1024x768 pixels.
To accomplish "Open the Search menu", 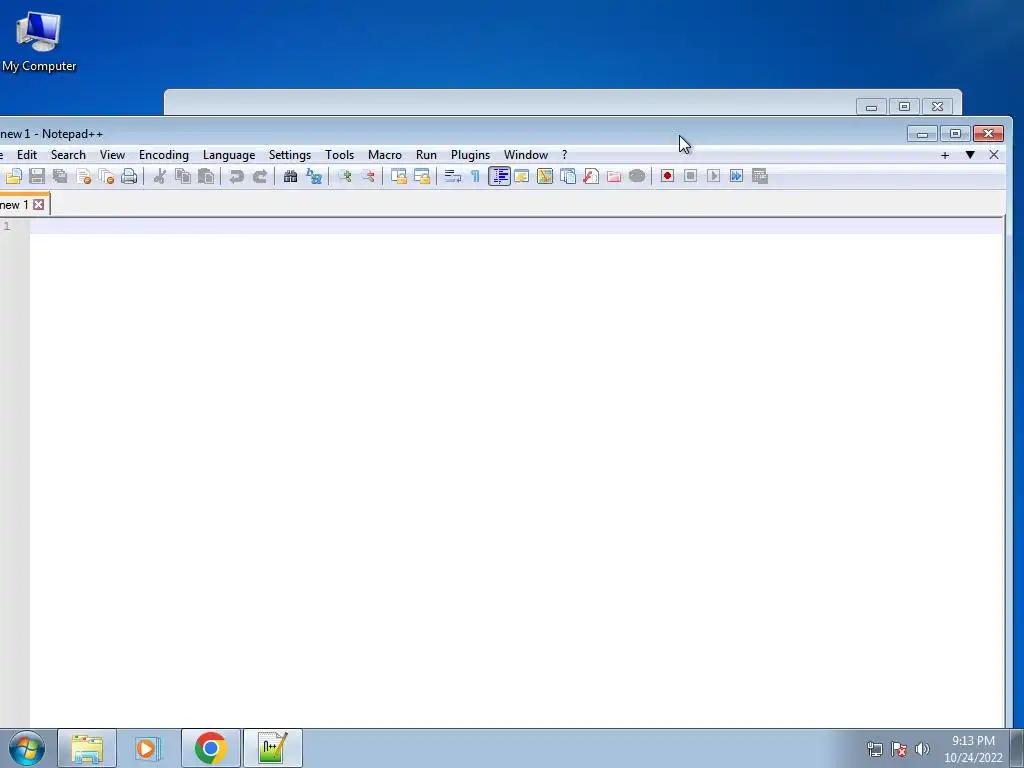I will (68, 155).
